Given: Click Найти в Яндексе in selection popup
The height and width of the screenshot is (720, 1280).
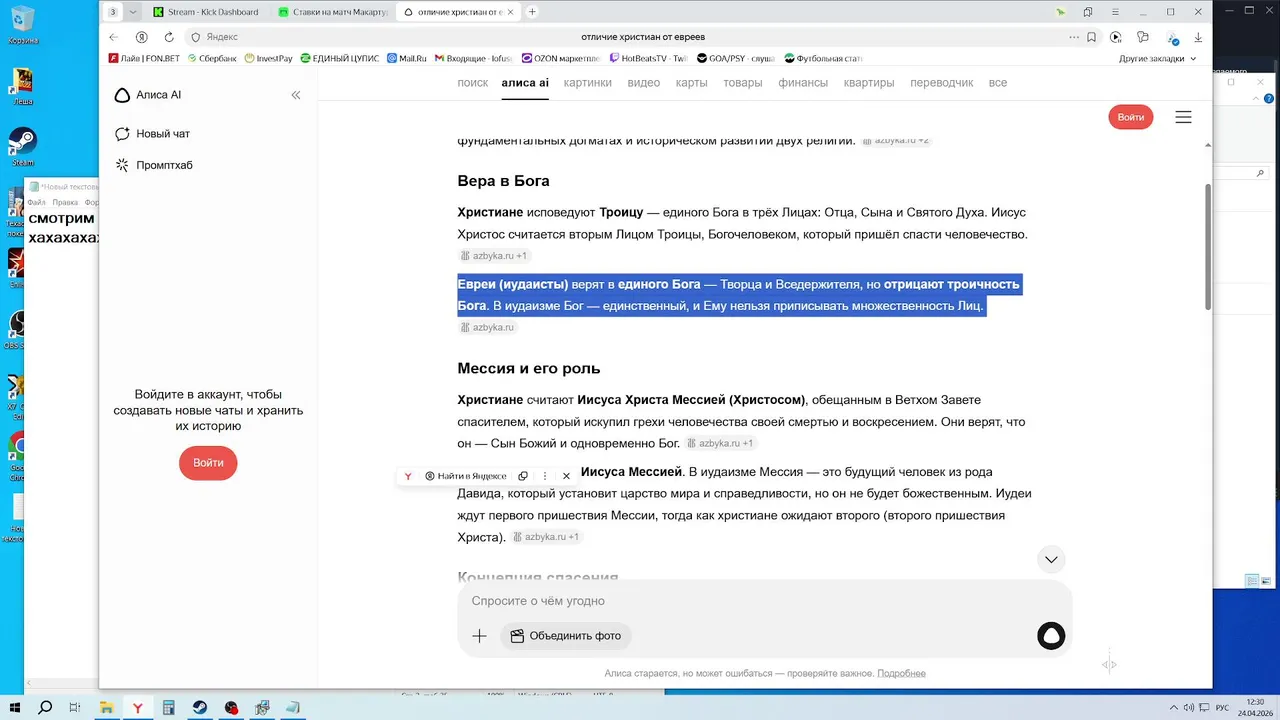Looking at the screenshot, I should [x=466, y=476].
